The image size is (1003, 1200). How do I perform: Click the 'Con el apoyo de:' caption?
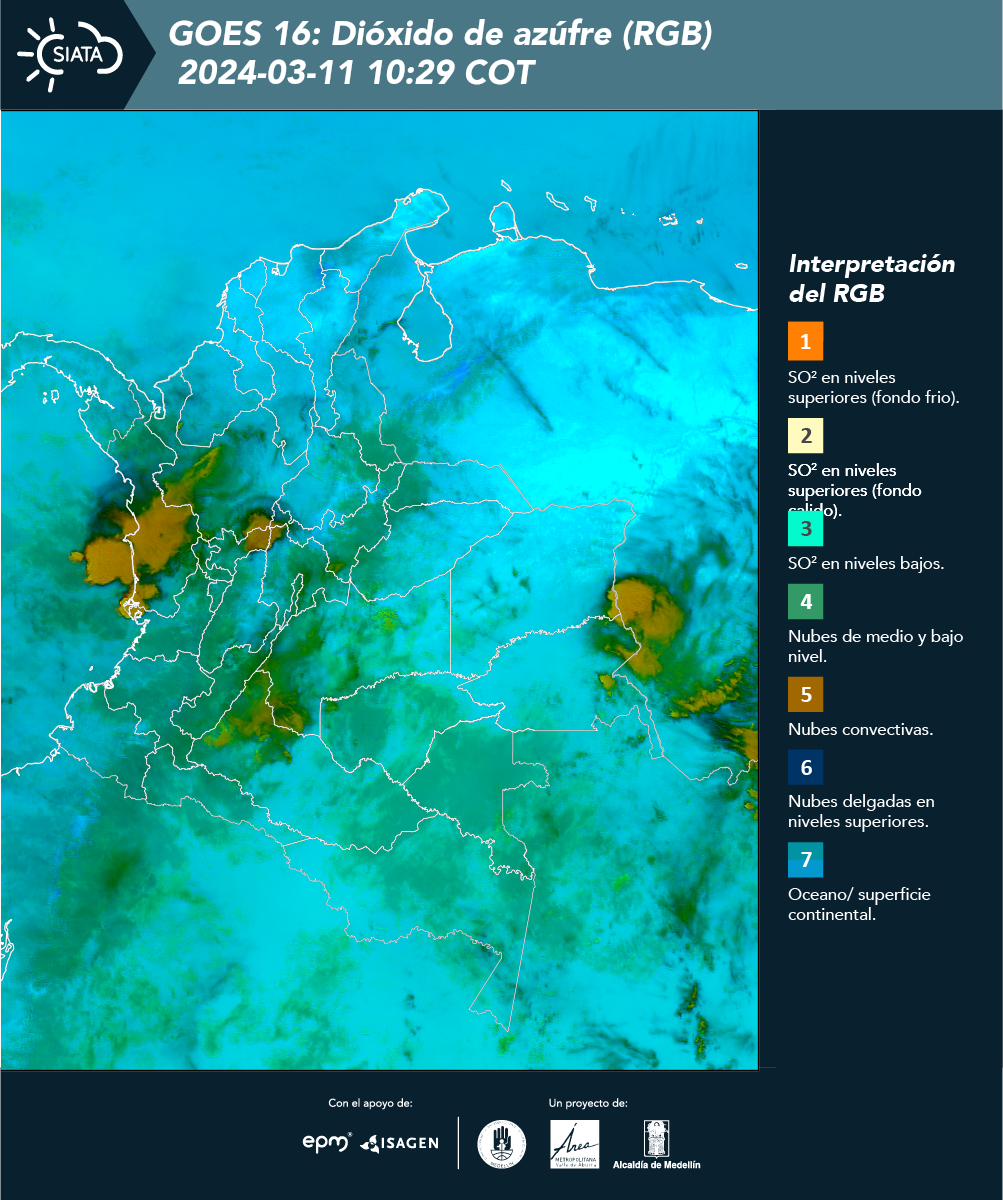(x=370, y=1103)
